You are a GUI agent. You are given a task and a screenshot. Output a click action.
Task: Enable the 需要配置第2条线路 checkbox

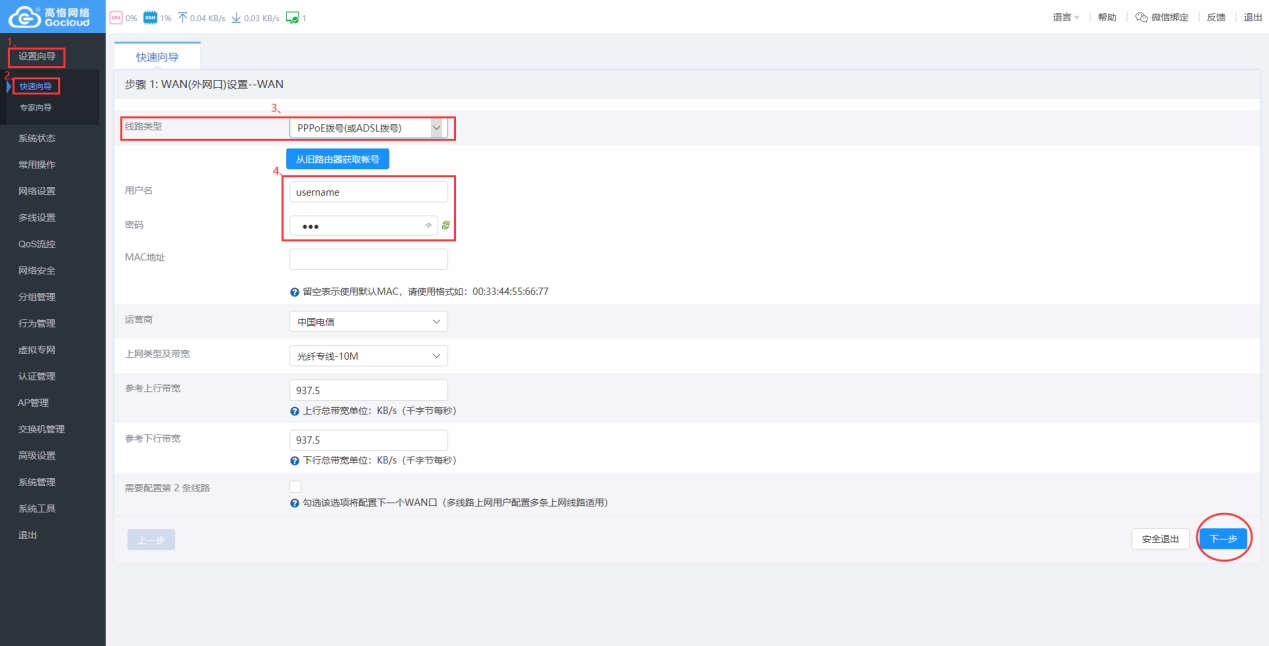(295, 487)
